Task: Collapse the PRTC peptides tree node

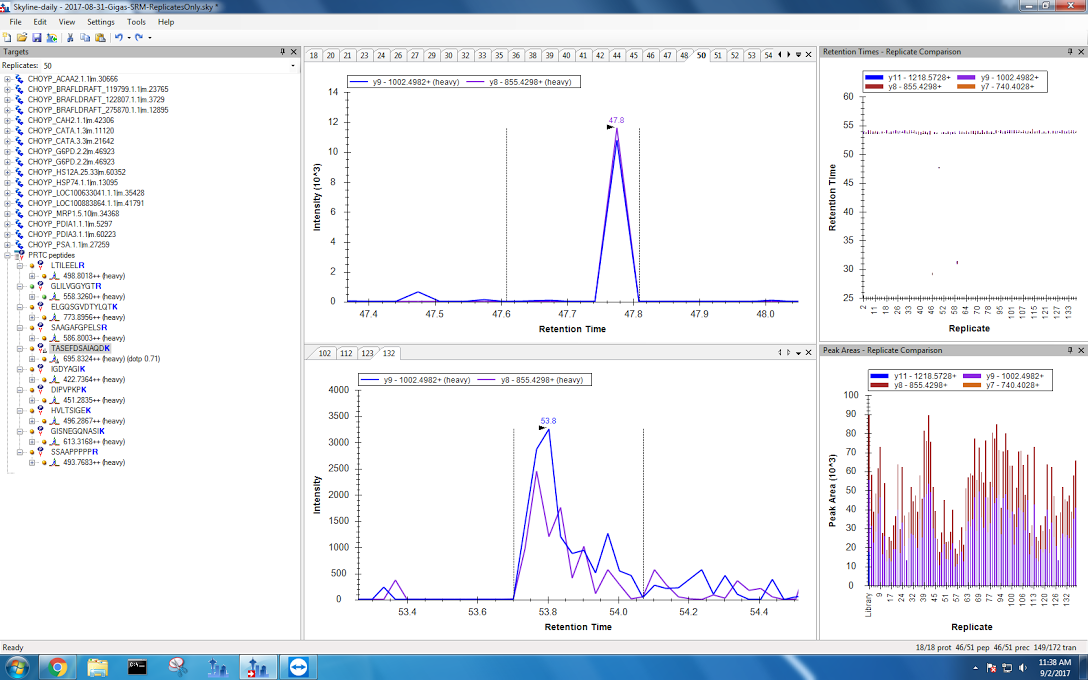Action: click(8, 255)
